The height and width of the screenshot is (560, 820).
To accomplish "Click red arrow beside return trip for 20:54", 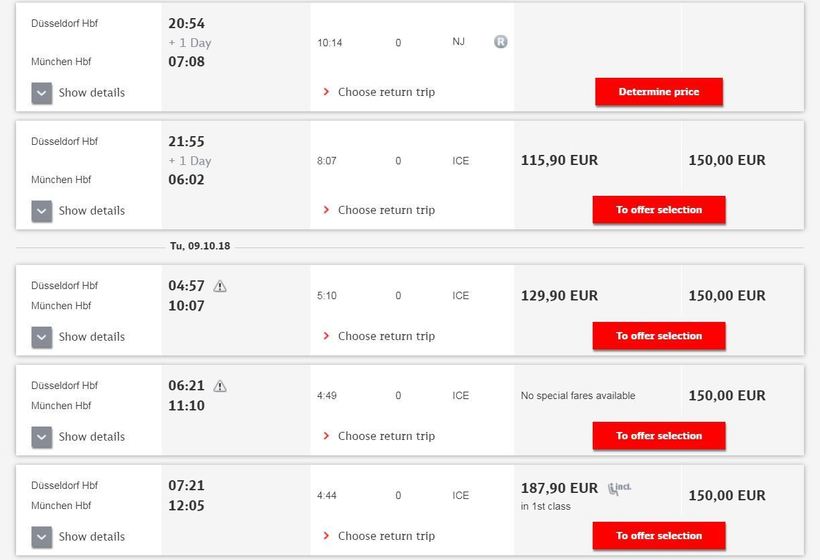I will [326, 92].
